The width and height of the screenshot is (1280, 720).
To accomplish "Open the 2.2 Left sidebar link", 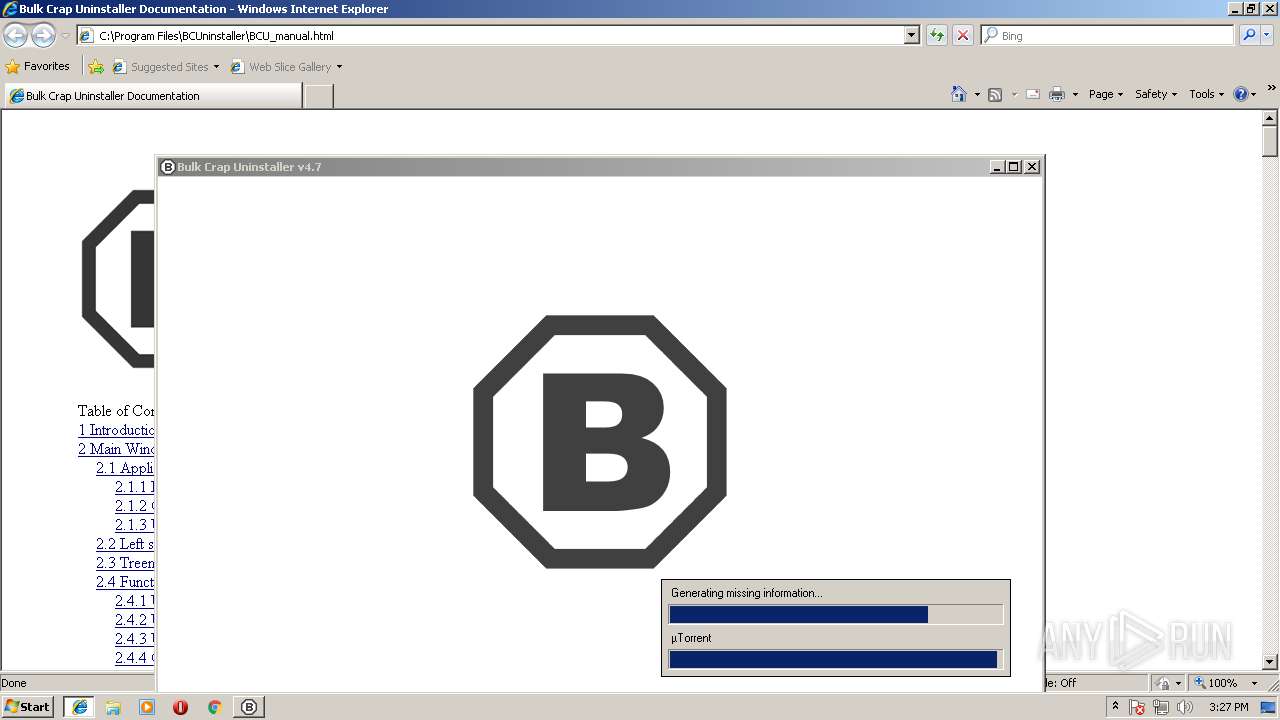I will pos(125,544).
